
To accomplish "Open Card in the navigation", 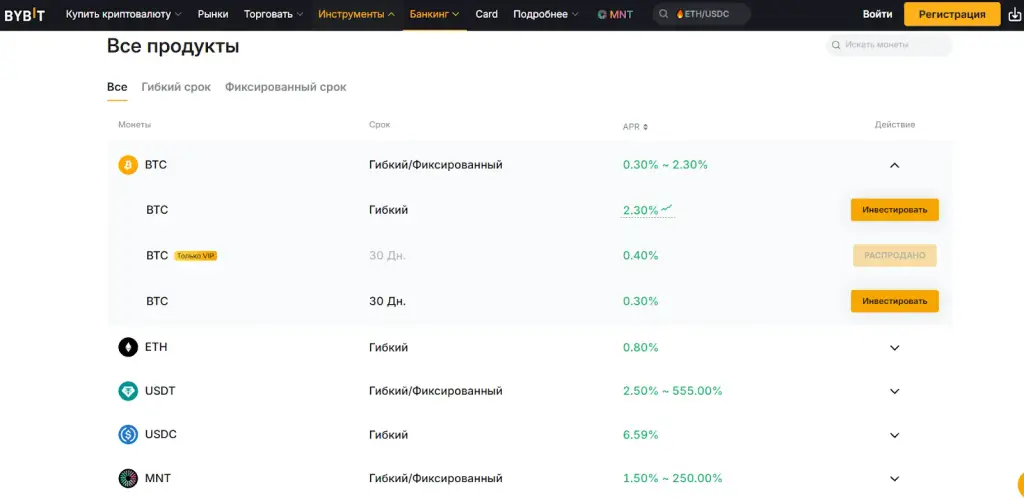I will [487, 14].
